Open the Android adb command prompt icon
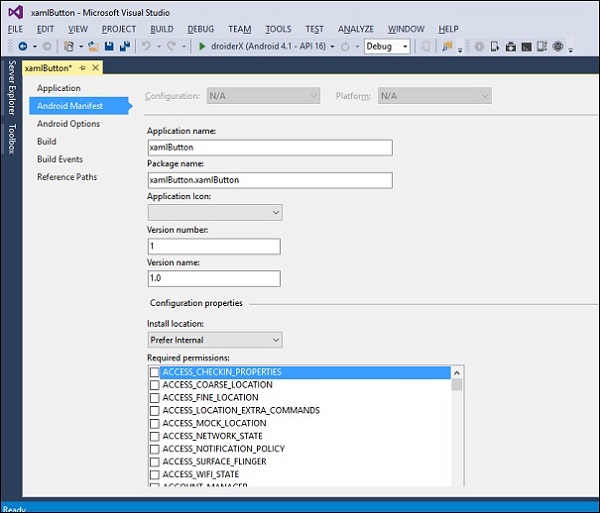Screen dimensions: 600x513 (527, 47)
